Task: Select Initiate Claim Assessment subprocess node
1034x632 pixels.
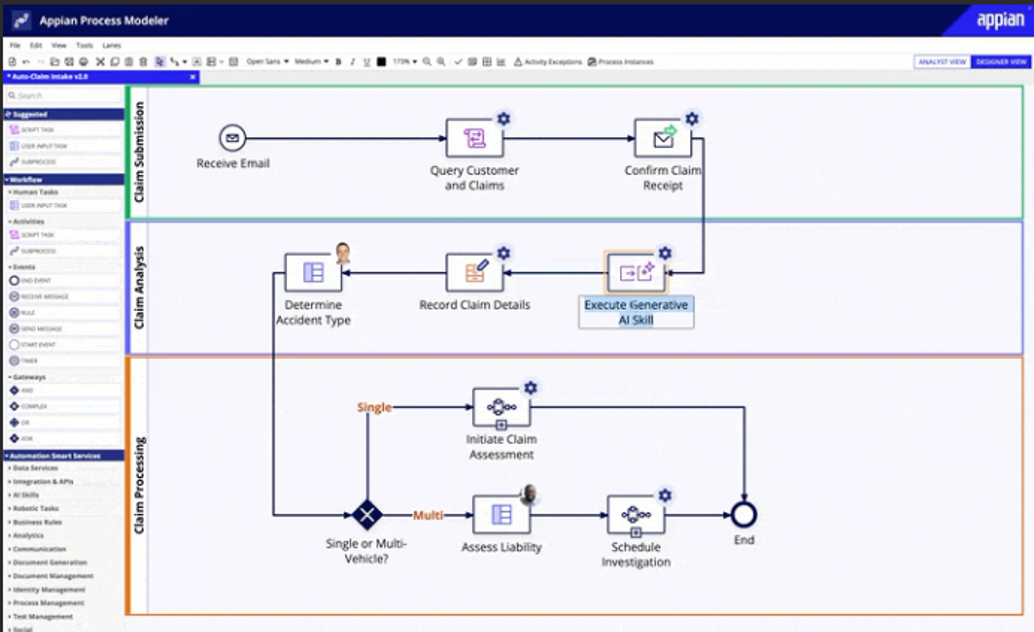Action: coord(501,407)
